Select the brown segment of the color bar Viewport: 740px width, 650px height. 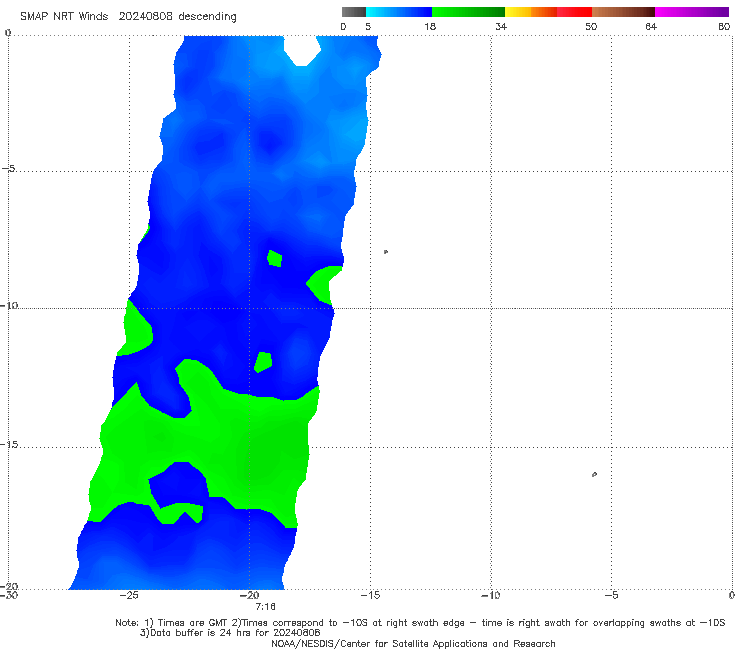click(623, 12)
